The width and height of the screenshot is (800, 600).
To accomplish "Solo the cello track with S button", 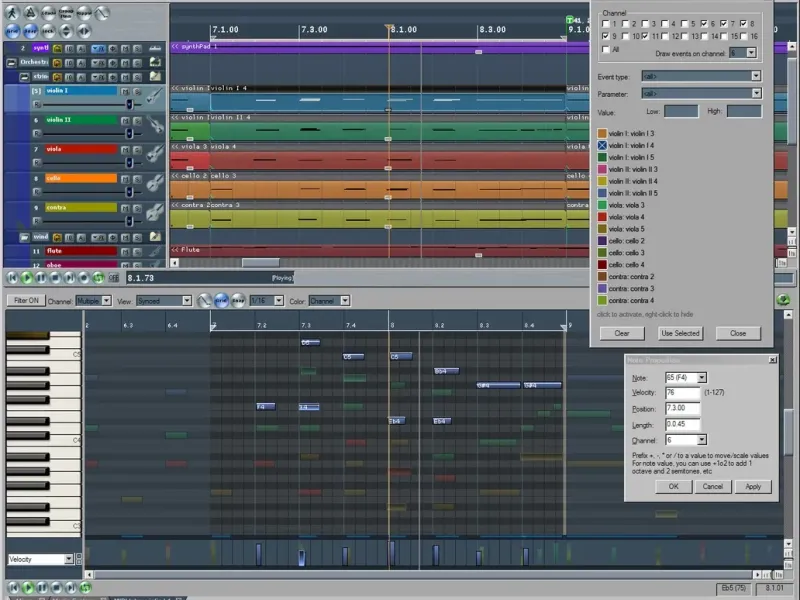I will tap(137, 178).
